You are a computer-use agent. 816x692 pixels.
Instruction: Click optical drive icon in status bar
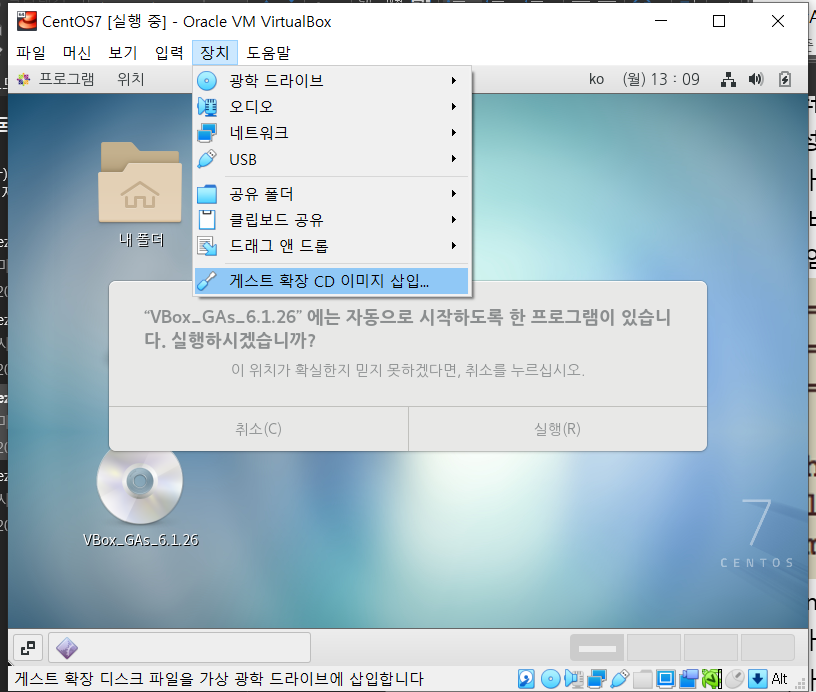(x=551, y=678)
